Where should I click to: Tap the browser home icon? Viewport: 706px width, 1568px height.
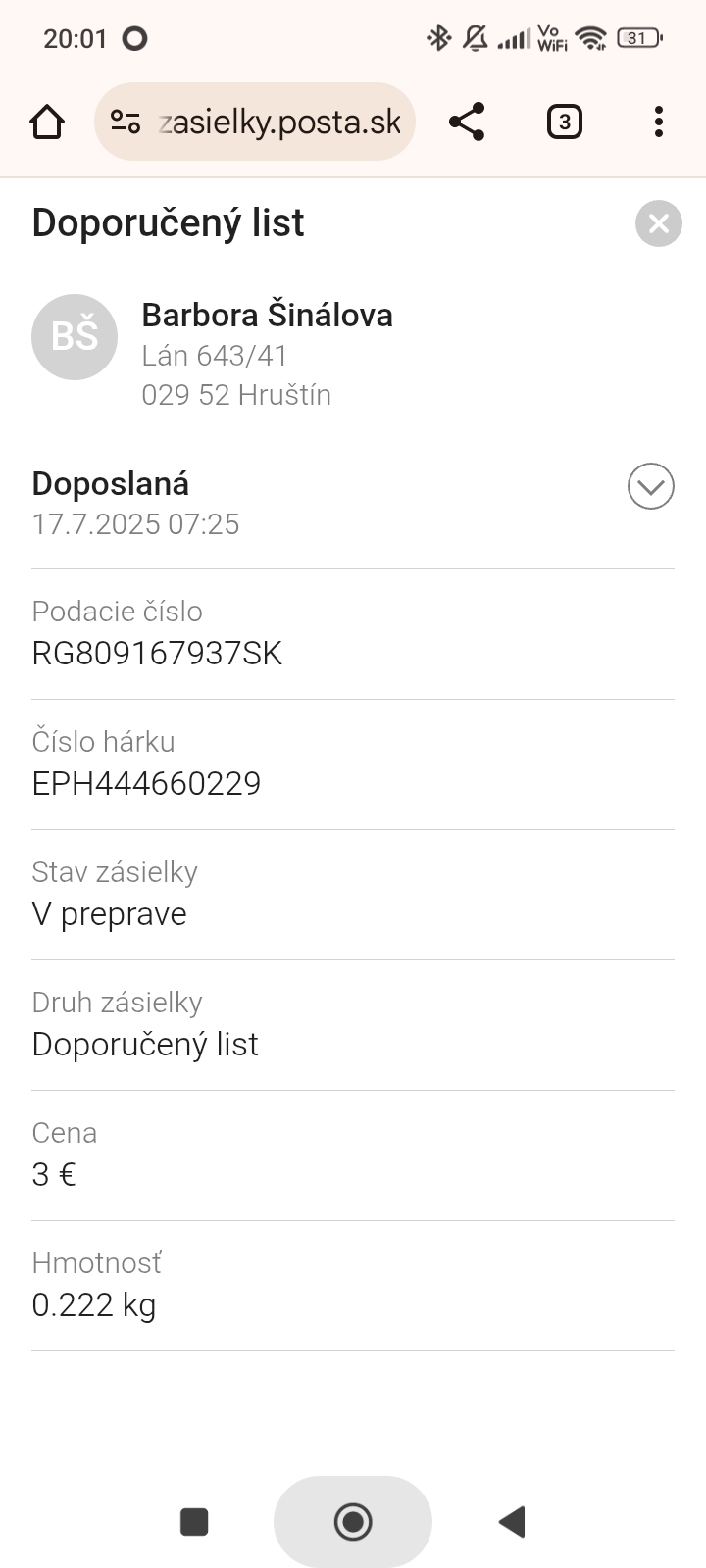pyautogui.click(x=47, y=122)
